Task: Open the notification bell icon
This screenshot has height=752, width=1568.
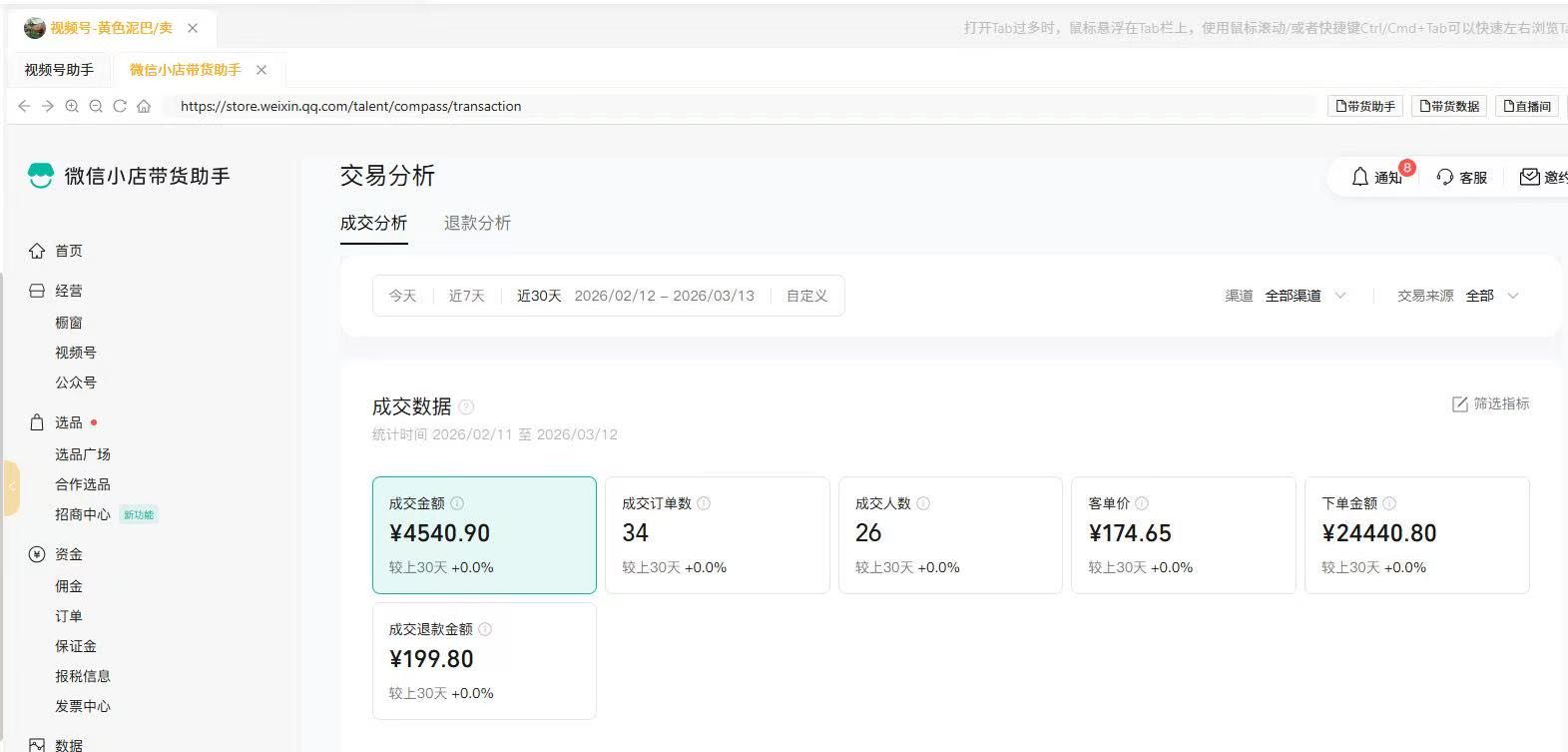Action: click(x=1359, y=177)
